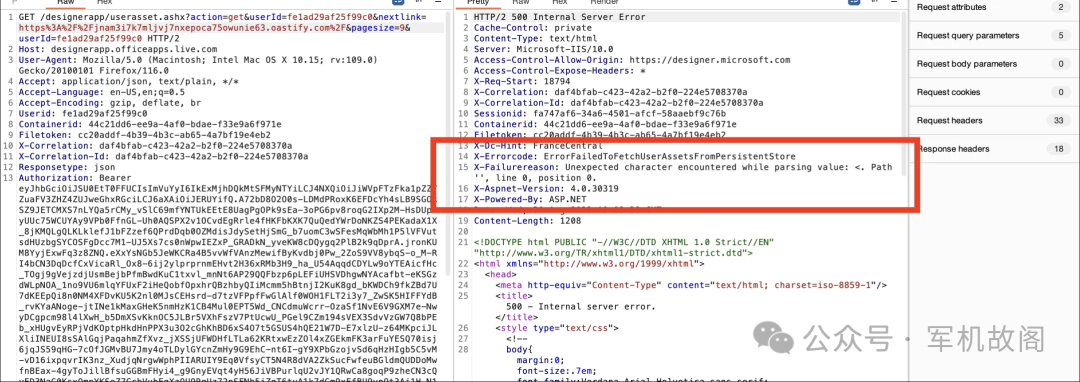Click the request X-Correlation header line 10
The image size is (1080, 382).
click(x=155, y=145)
